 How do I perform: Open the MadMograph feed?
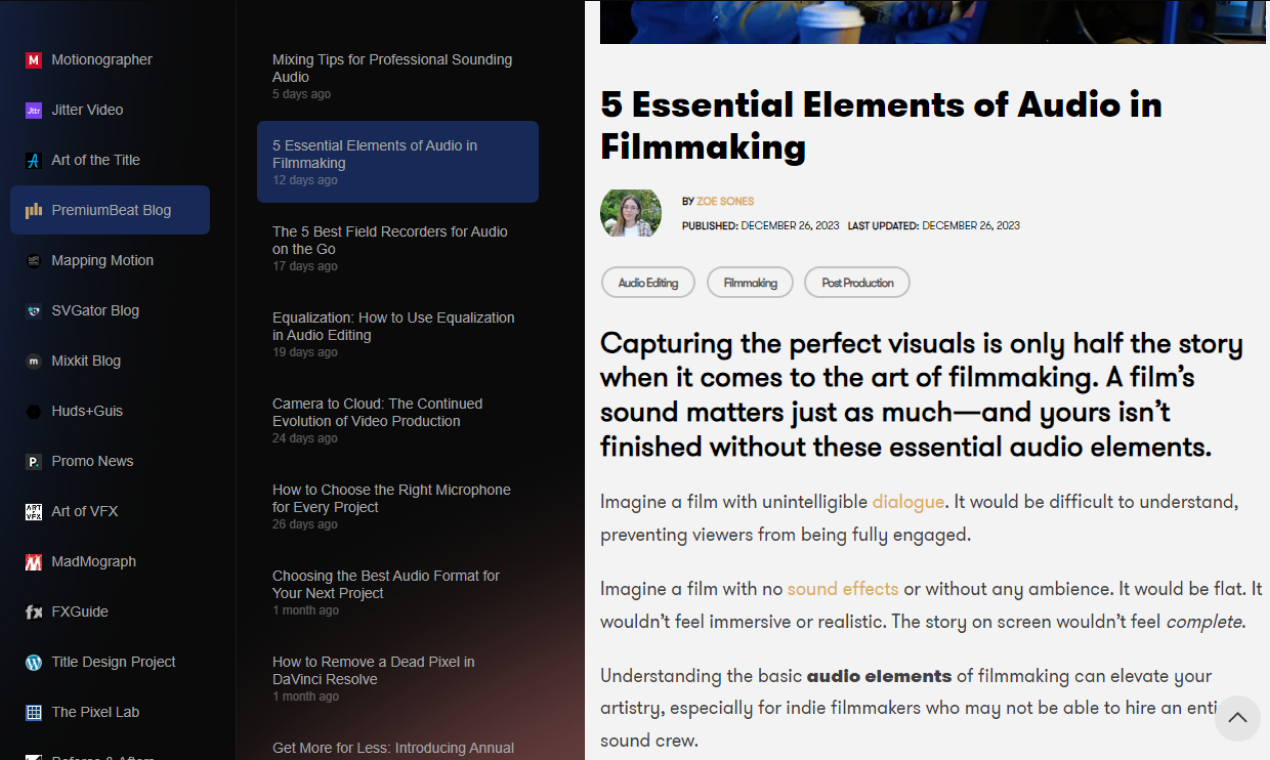(110, 562)
